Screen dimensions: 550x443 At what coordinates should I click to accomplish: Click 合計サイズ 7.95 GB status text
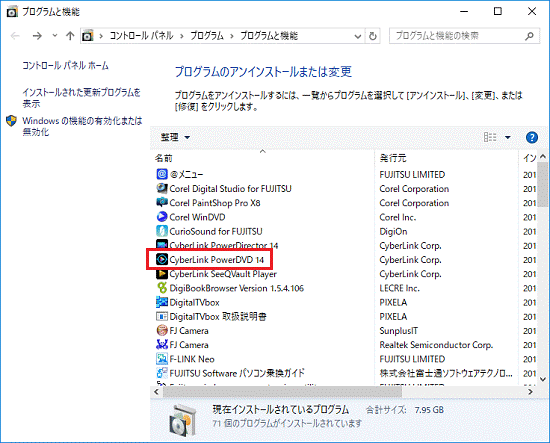[x=405, y=410]
